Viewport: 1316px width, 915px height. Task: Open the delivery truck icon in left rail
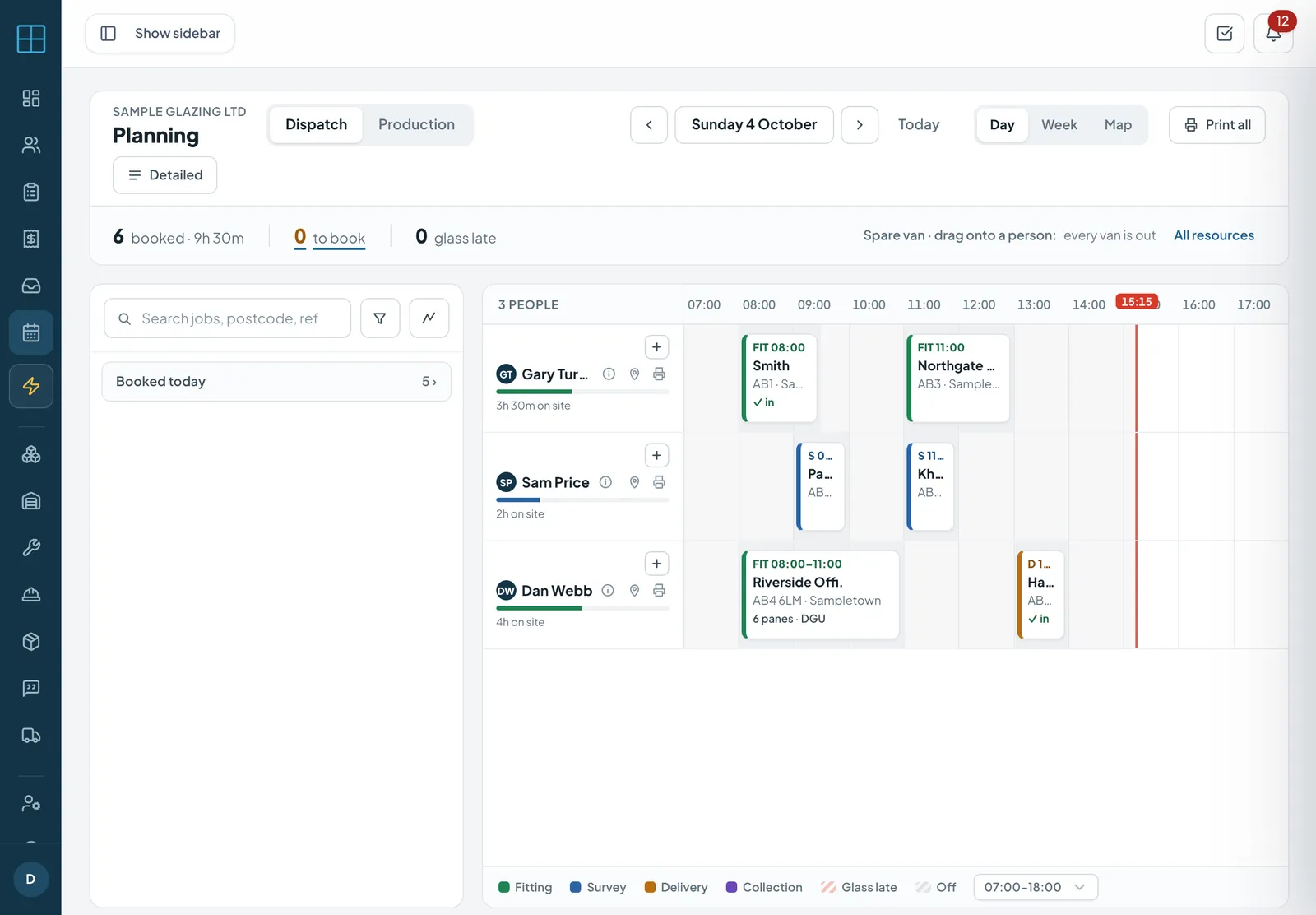31,736
